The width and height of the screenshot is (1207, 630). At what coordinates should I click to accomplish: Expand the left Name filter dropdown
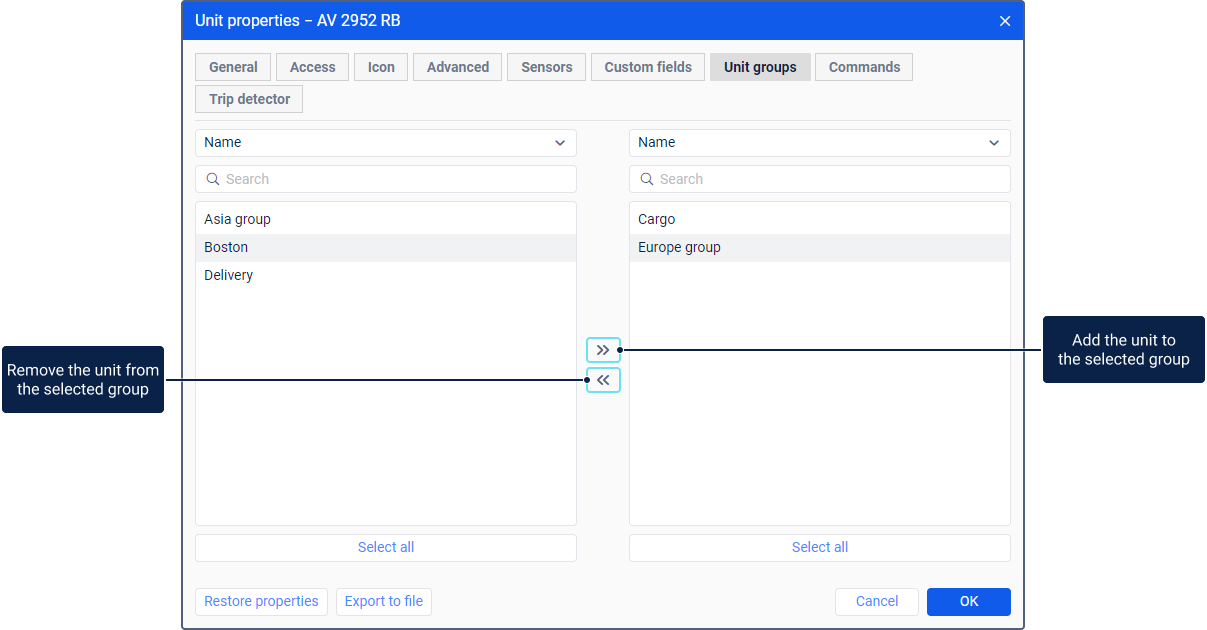point(385,143)
